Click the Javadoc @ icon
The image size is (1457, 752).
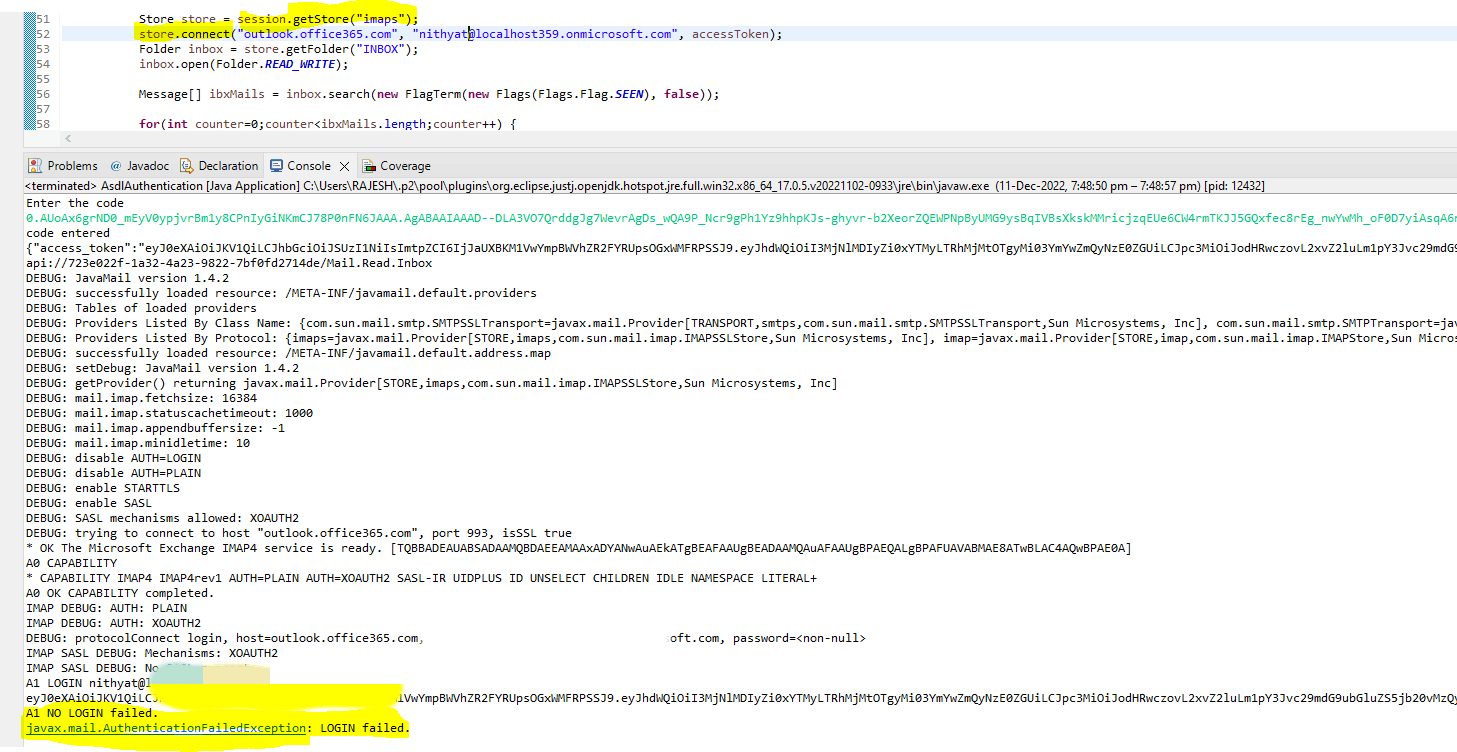(x=115, y=166)
